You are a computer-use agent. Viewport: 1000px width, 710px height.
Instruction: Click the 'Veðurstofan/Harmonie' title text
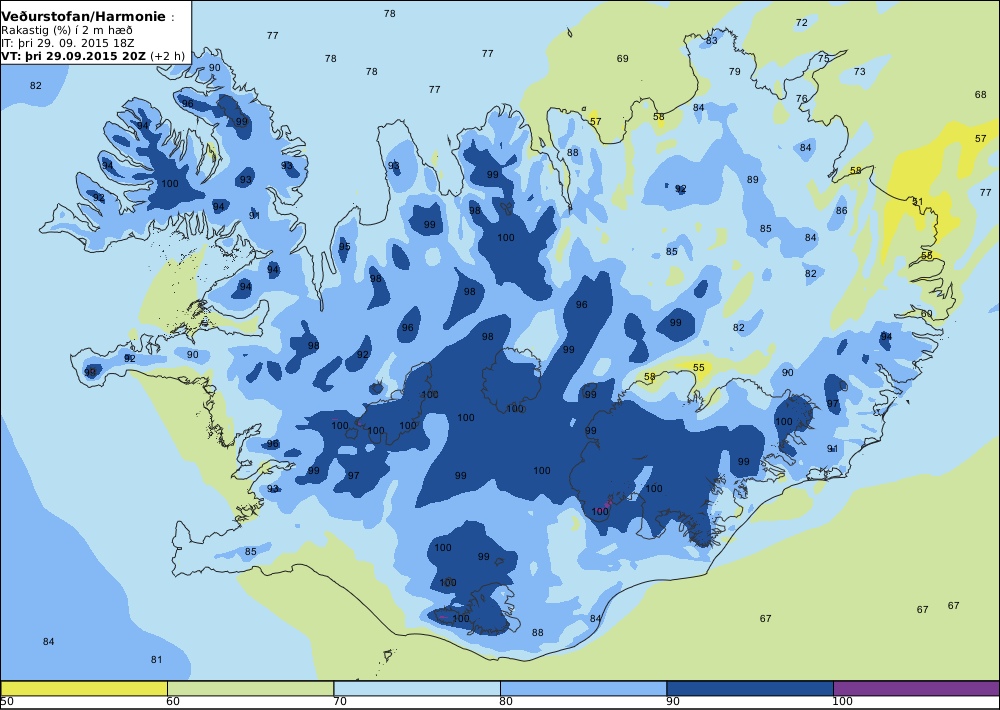point(83,17)
